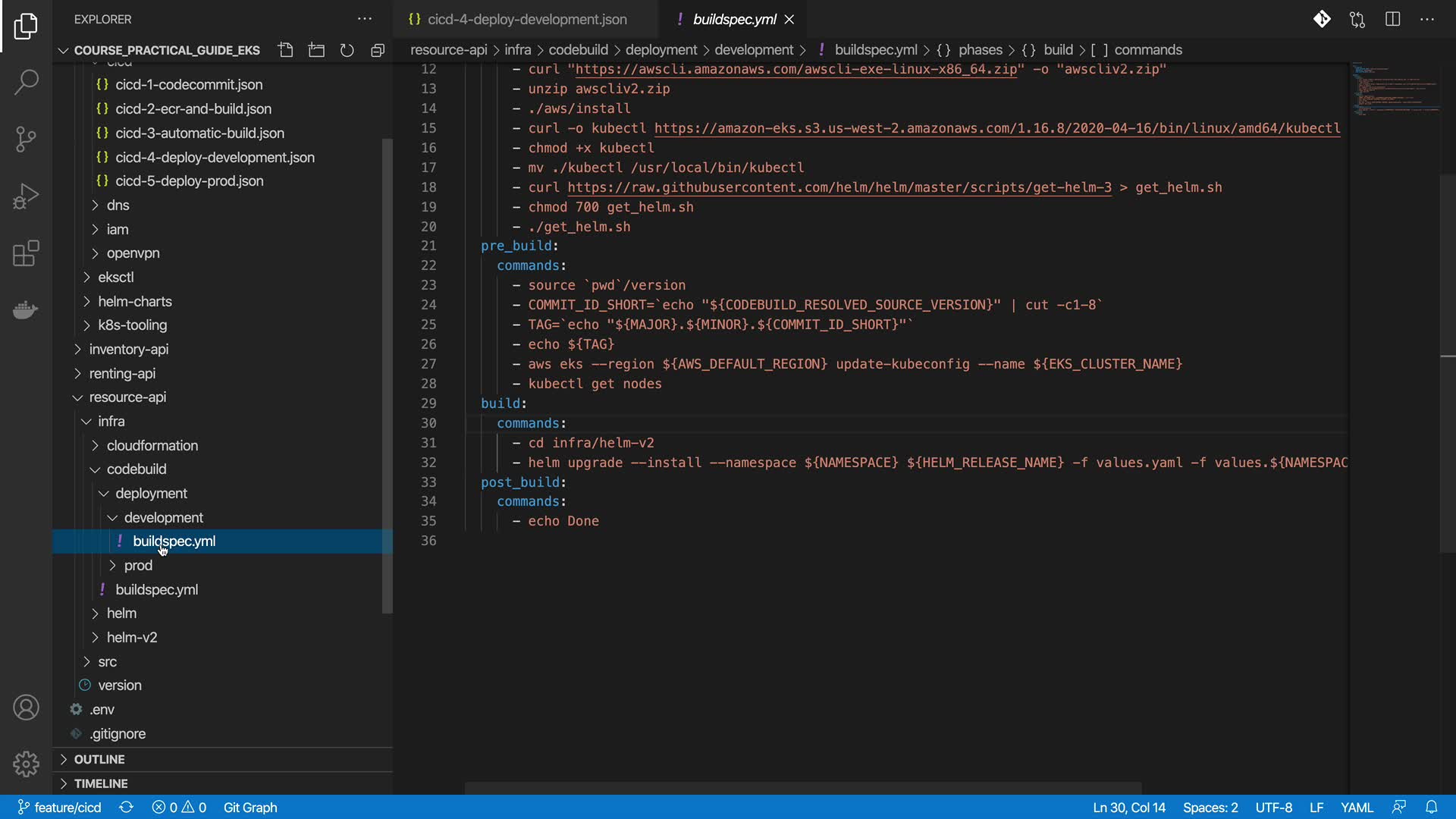This screenshot has width=1456, height=819.
Task: Open the Run and Debug view
Action: pyautogui.click(x=26, y=196)
